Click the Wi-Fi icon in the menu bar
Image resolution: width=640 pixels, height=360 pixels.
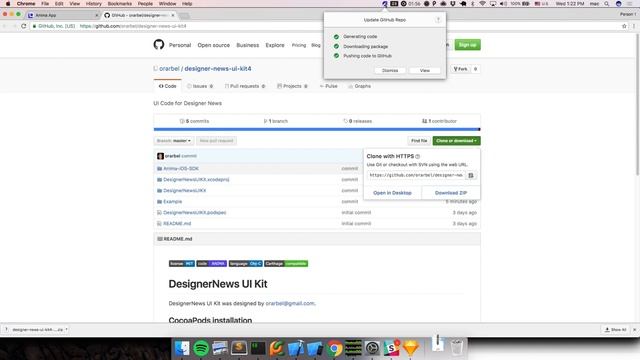(x=482, y=4)
